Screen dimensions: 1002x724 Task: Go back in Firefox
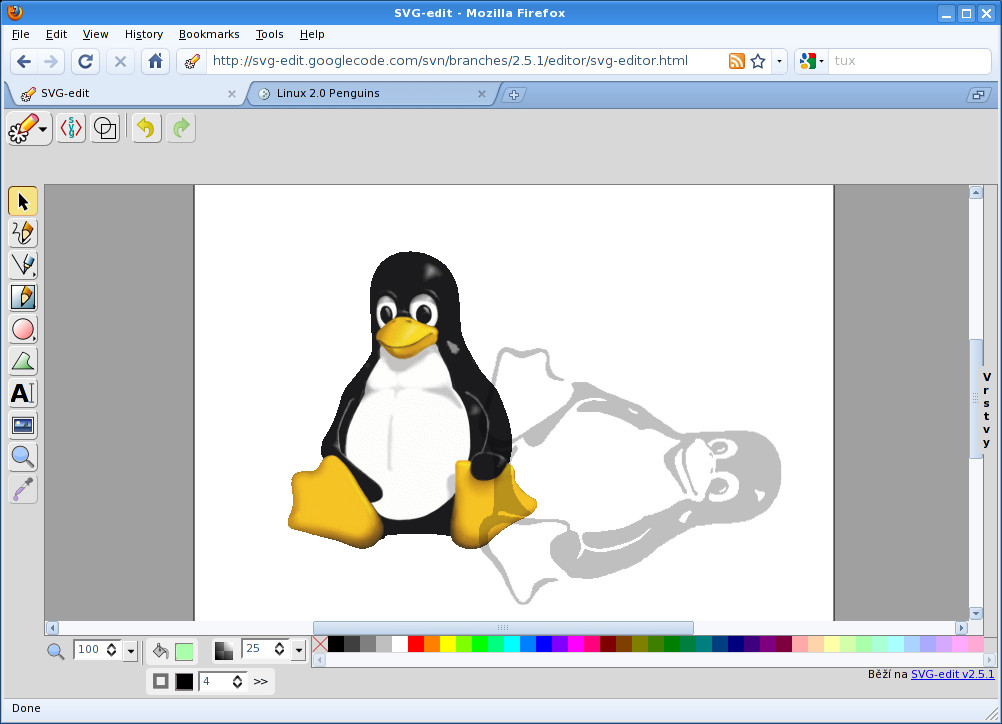click(x=24, y=61)
